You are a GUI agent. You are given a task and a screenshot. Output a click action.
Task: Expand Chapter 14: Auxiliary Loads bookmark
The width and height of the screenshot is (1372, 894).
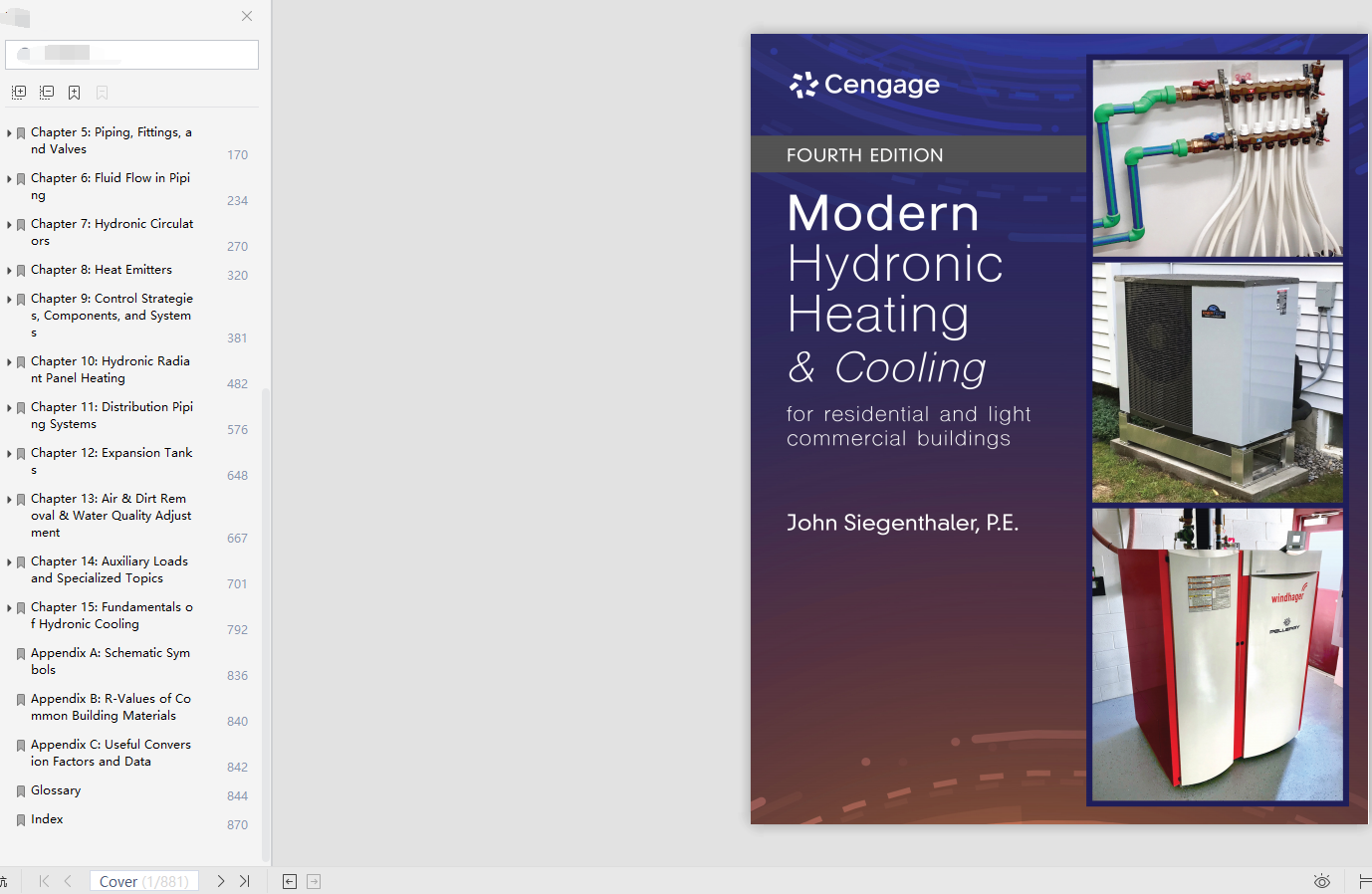(x=10, y=561)
